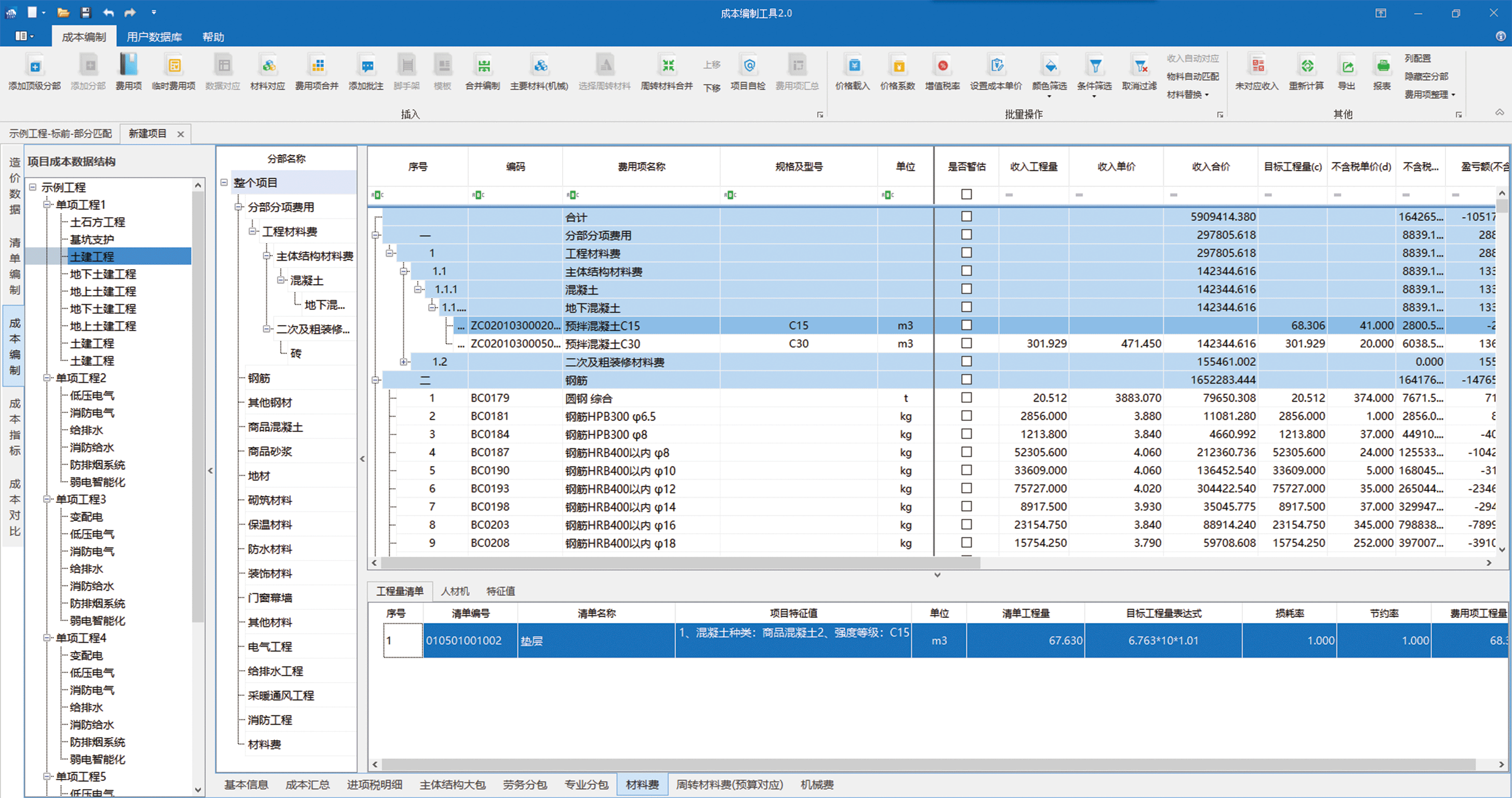Switch to 示例工程-标前-部分匹配 document tab
This screenshot has width=1512, height=798.
pyautogui.click(x=60, y=134)
